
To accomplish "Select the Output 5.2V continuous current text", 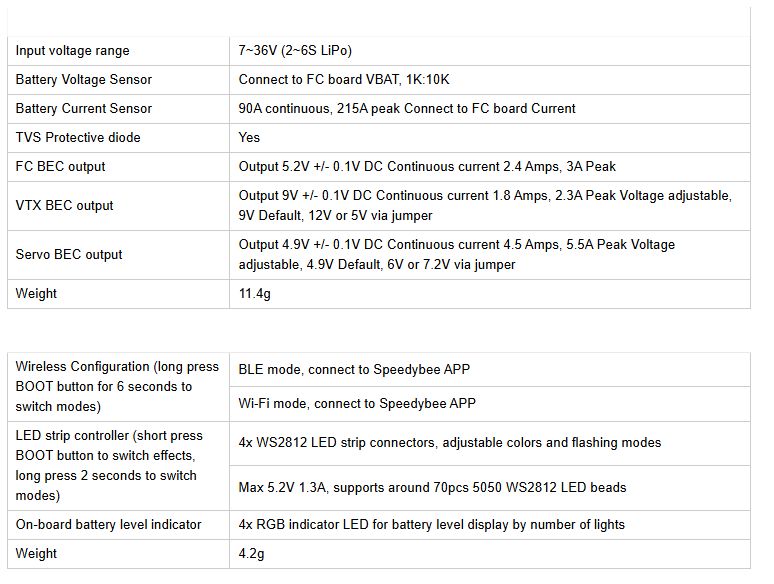I will (446, 167).
